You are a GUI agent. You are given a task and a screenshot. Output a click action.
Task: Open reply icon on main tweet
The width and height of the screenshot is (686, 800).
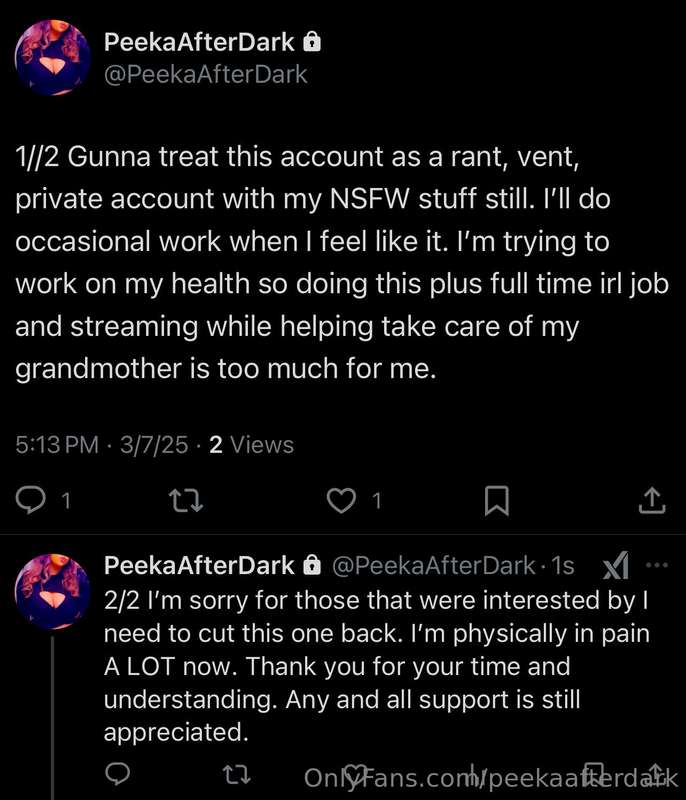point(31,500)
